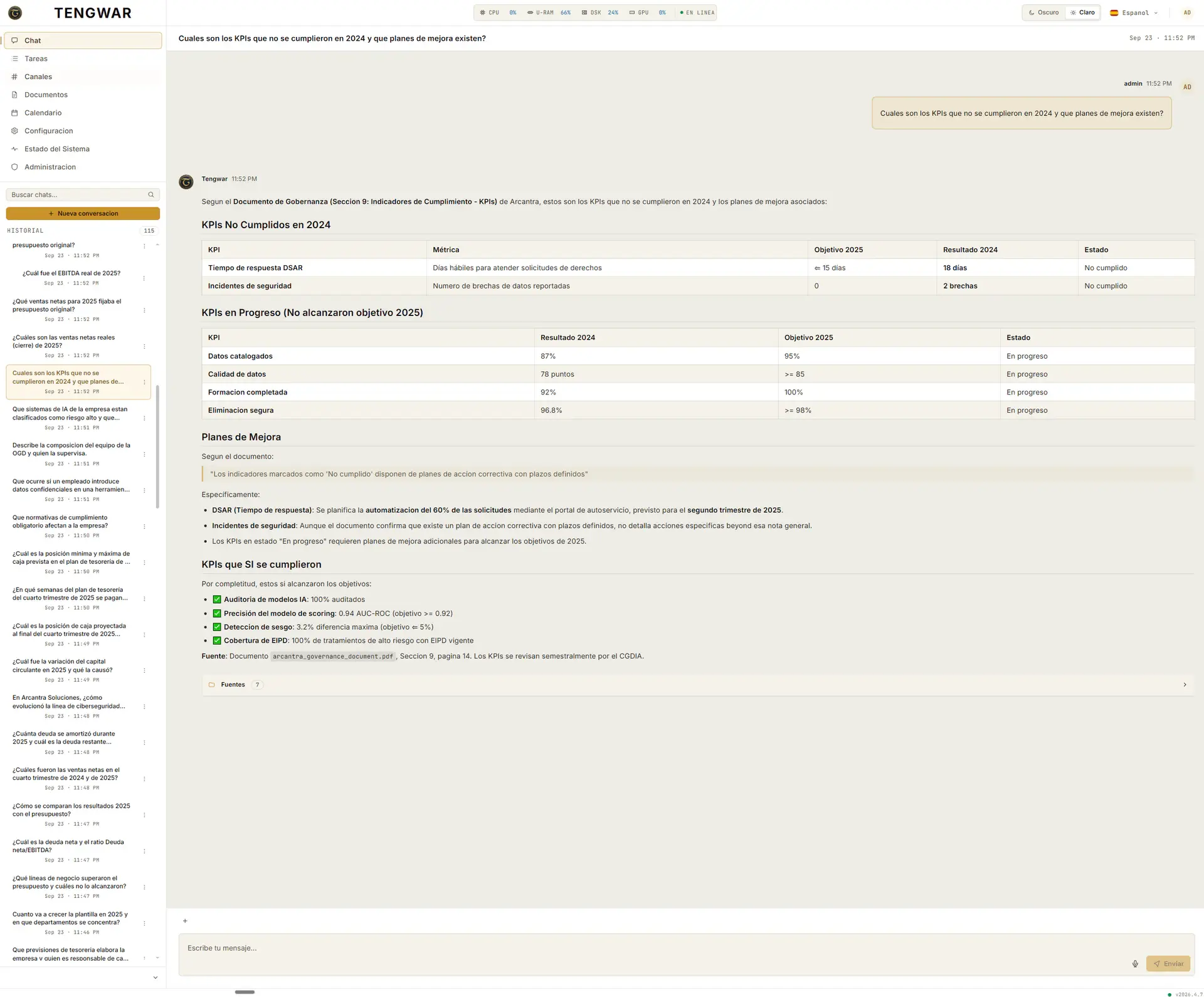The image size is (1204, 997).
Task: Click the Estado del Sistema pulse icon
Action: point(14,149)
